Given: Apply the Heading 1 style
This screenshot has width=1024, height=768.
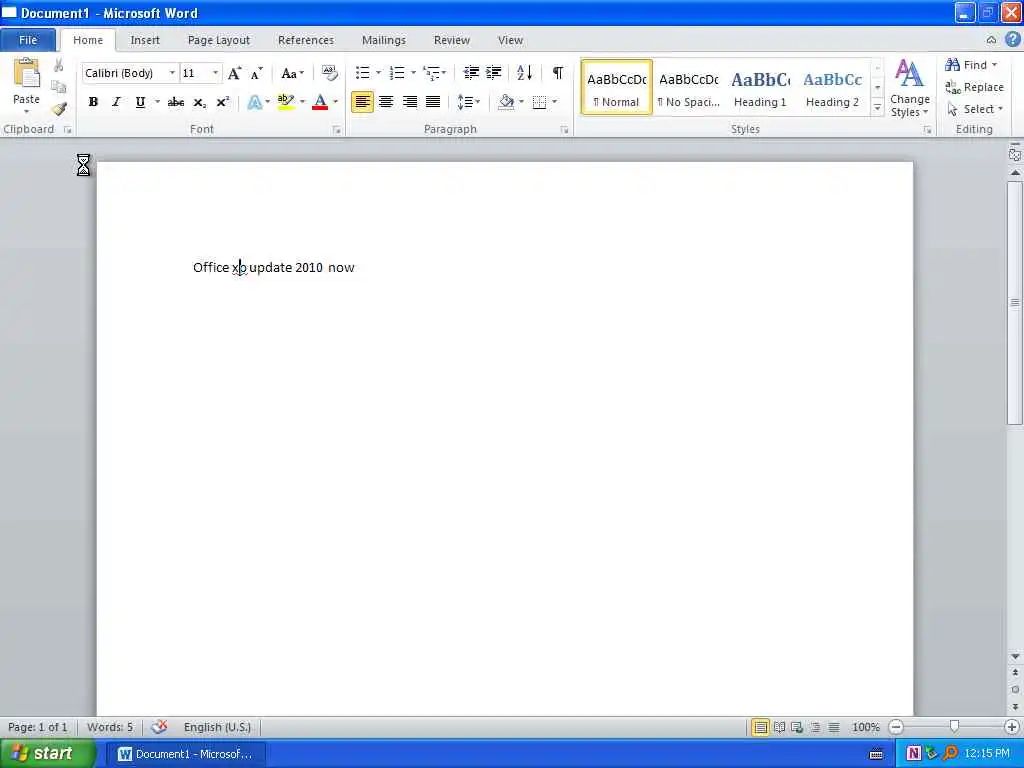Looking at the screenshot, I should click(x=760, y=88).
